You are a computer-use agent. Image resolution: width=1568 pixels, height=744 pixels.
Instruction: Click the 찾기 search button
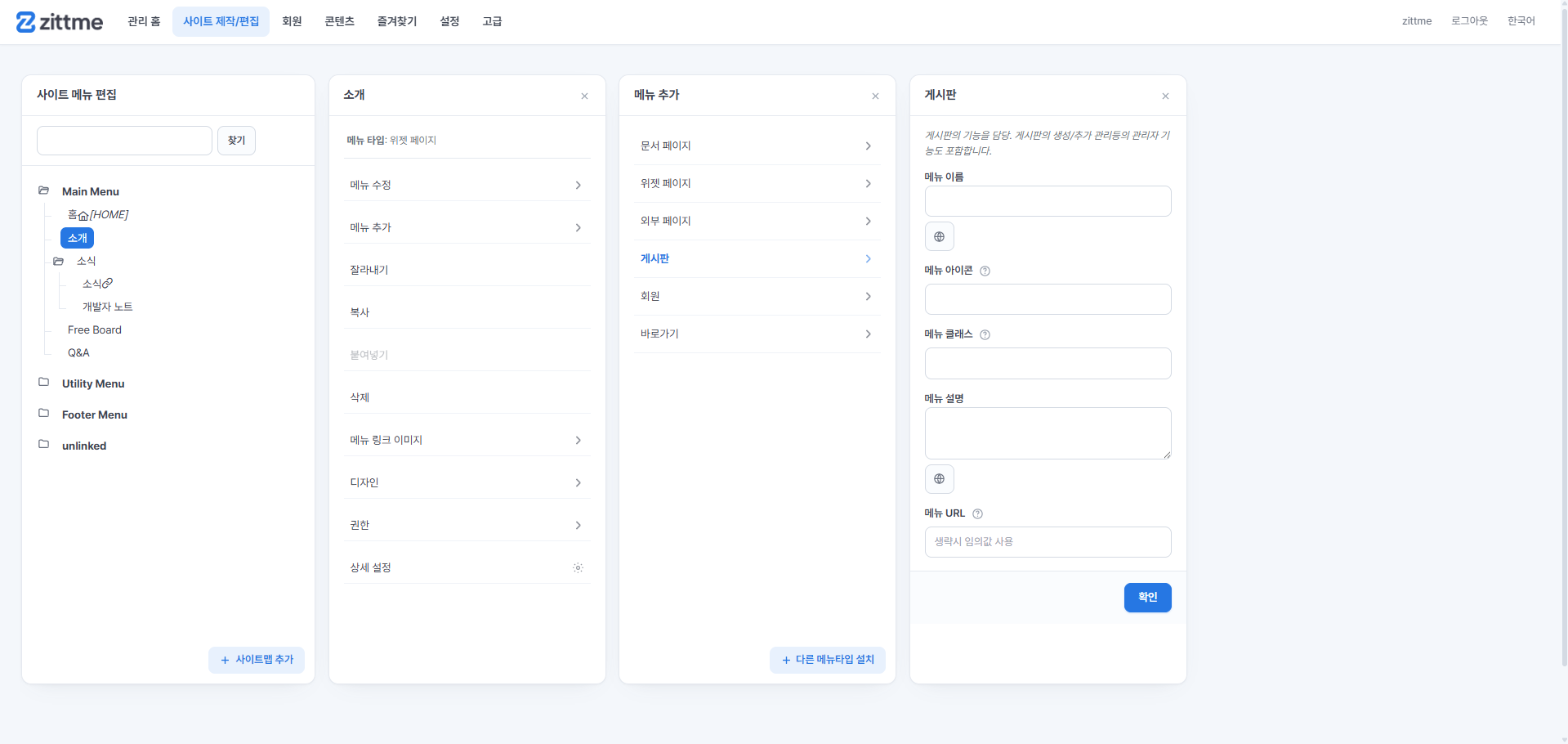pos(236,141)
